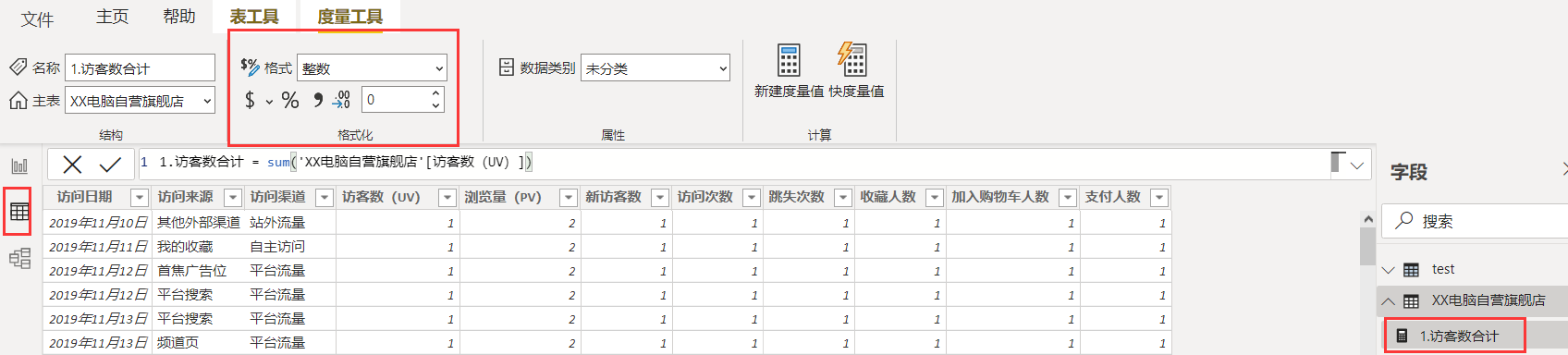Open 访问来源 column filter dropdown
Image resolution: width=1568 pixels, height=355 pixels.
click(x=233, y=197)
